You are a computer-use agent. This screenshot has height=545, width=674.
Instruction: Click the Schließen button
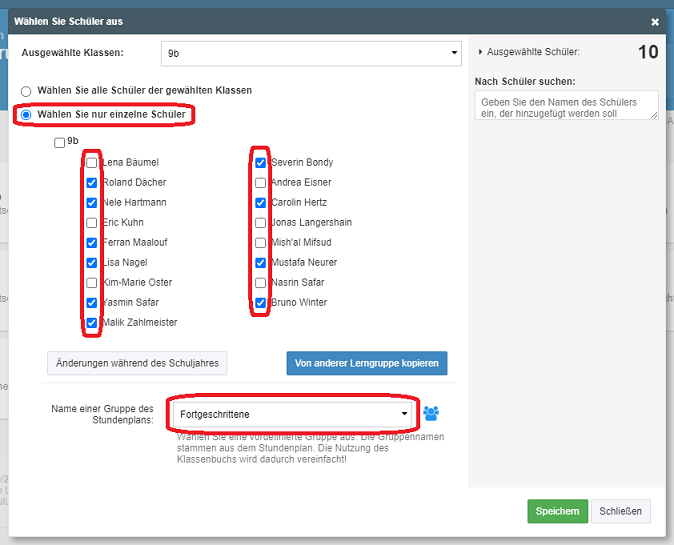(x=620, y=511)
